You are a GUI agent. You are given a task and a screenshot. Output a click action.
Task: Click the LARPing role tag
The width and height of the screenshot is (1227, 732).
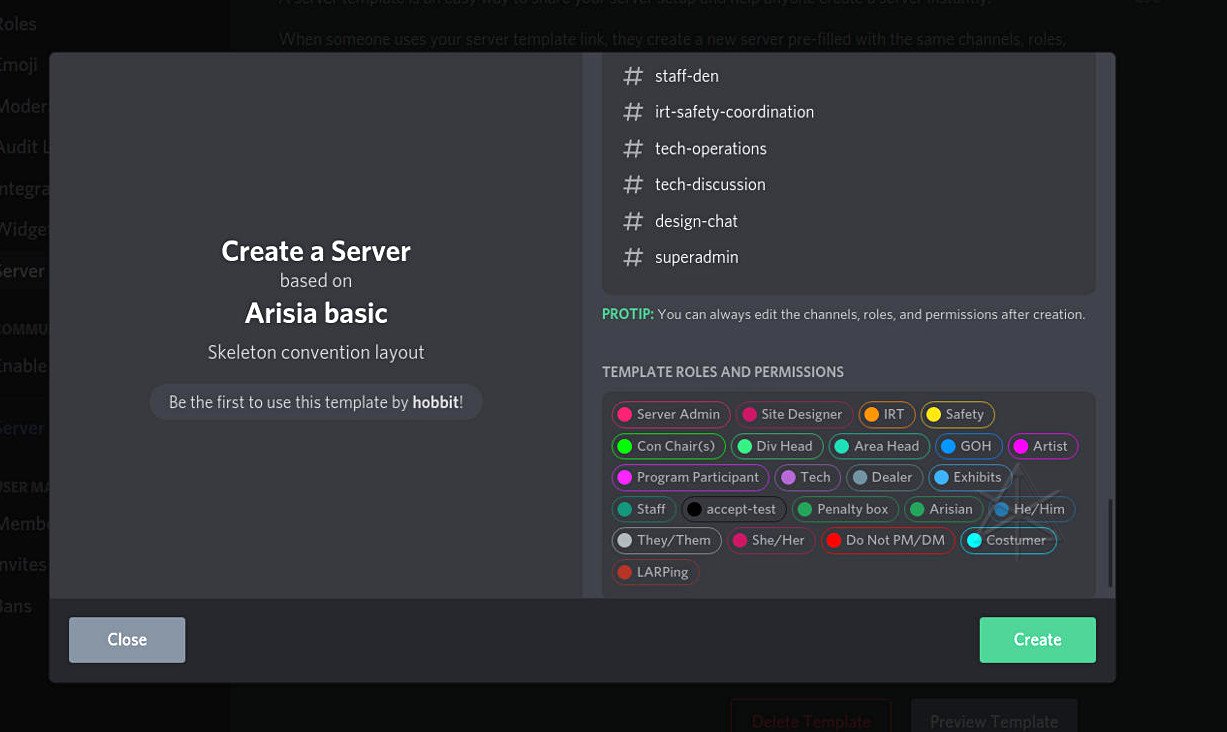click(x=654, y=572)
